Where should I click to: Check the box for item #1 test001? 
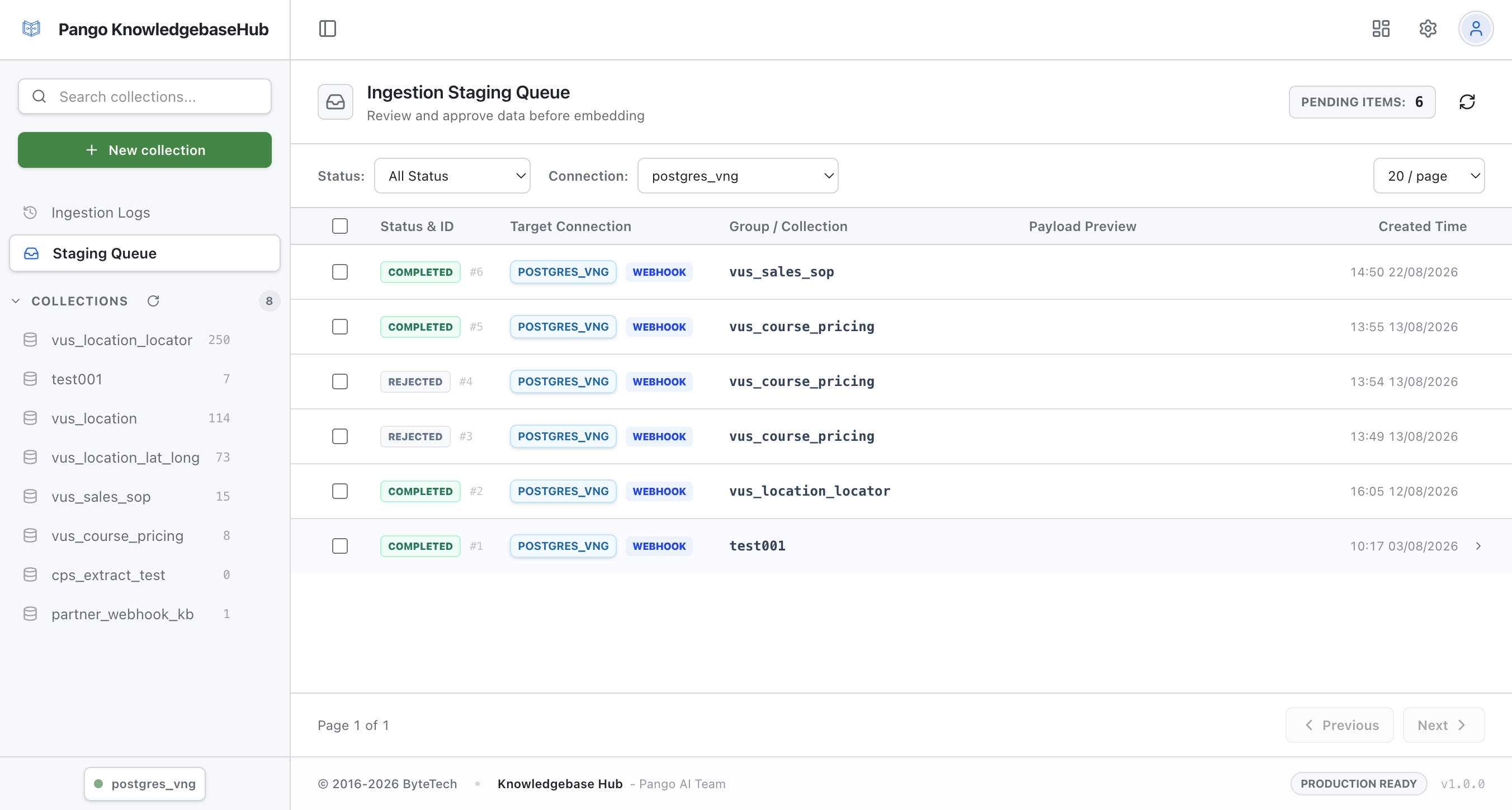pos(340,545)
